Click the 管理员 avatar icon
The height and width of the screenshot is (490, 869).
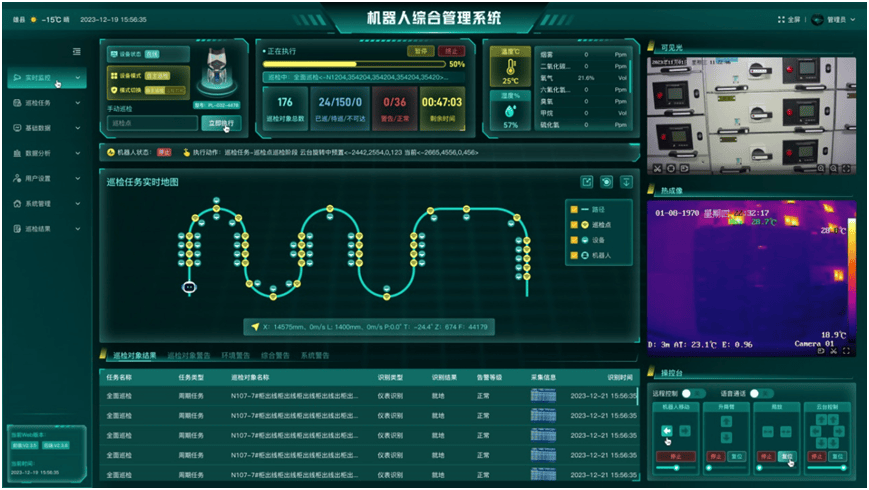point(817,19)
